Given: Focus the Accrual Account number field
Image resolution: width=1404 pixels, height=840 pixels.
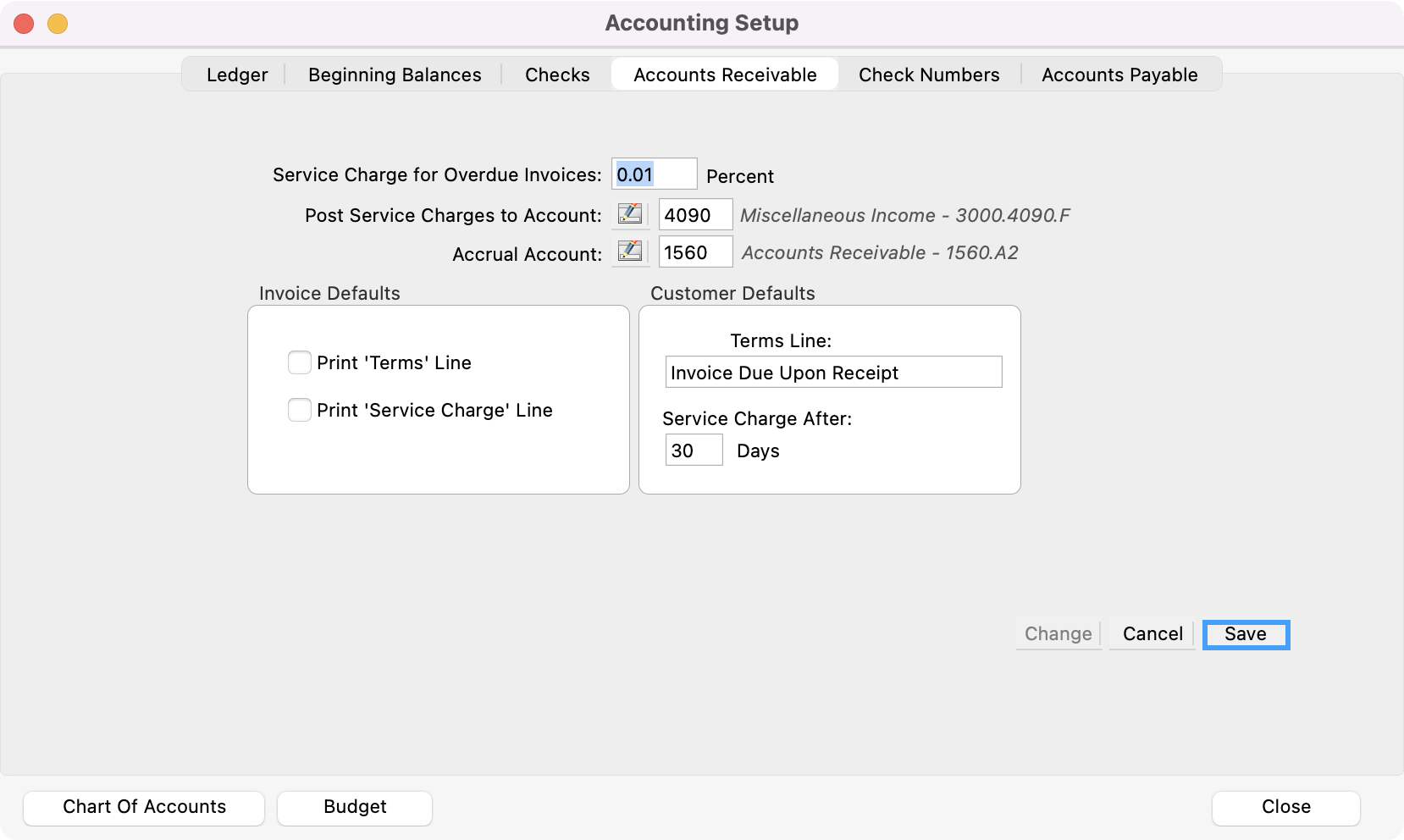Looking at the screenshot, I should [x=695, y=252].
